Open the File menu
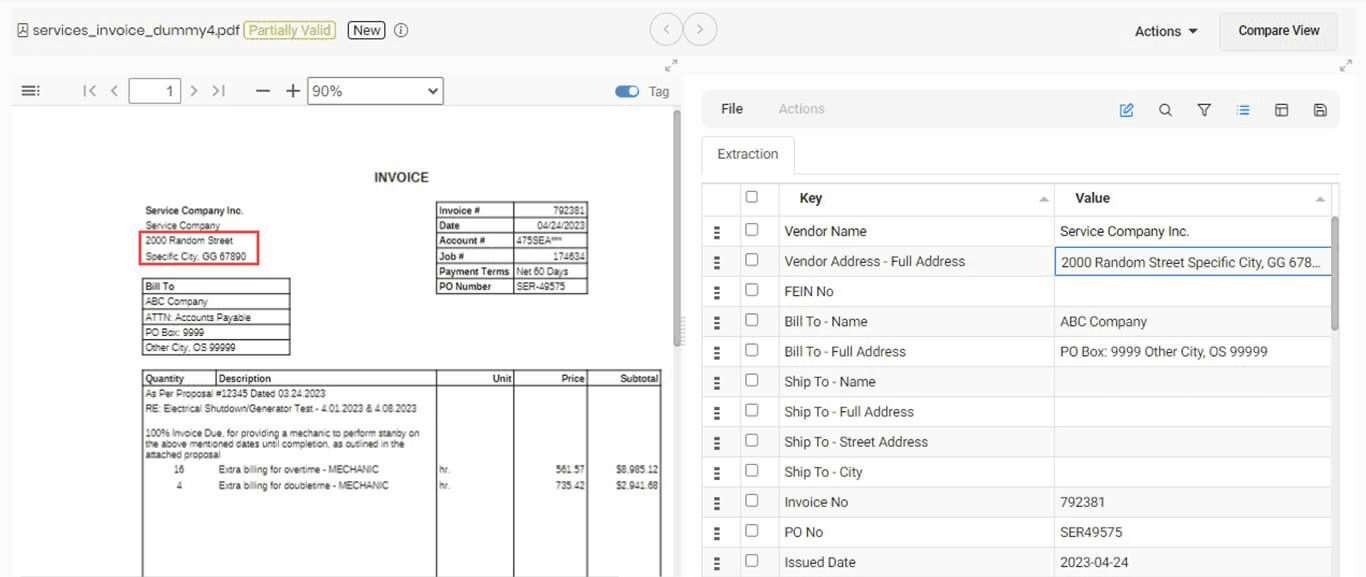Screen dimensions: 1366x577 click(732, 109)
